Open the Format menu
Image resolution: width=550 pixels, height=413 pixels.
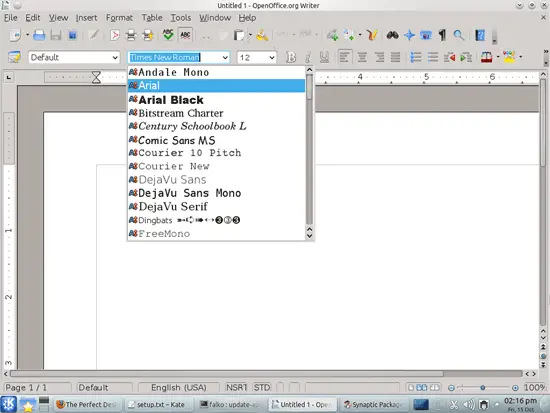(x=119, y=18)
